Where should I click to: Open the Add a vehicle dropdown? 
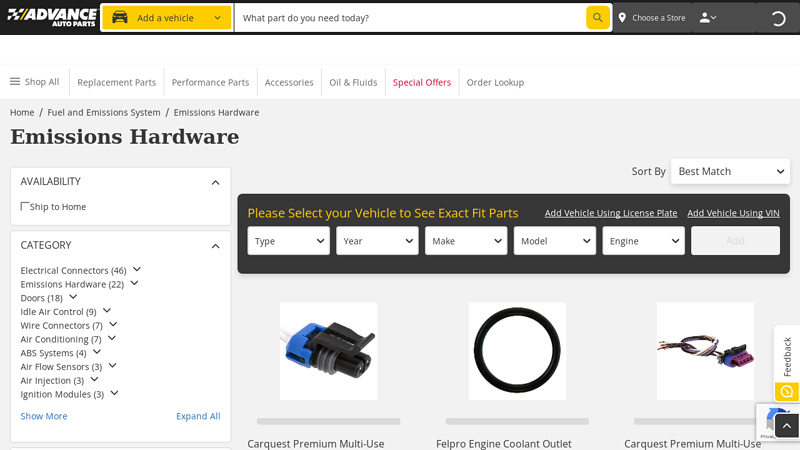click(167, 18)
